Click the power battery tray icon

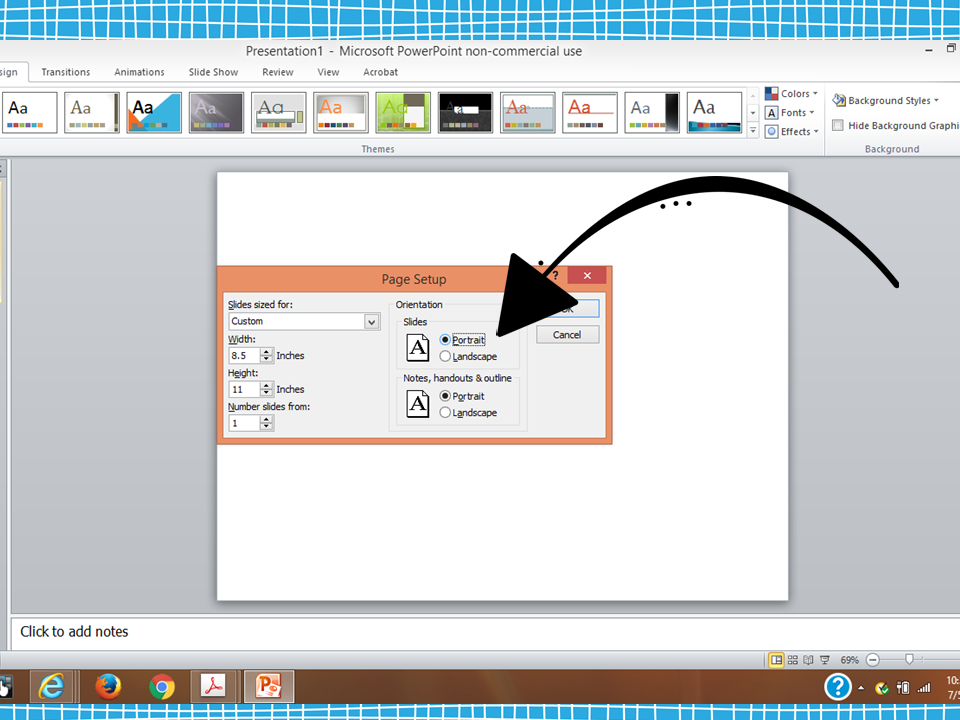(902, 688)
